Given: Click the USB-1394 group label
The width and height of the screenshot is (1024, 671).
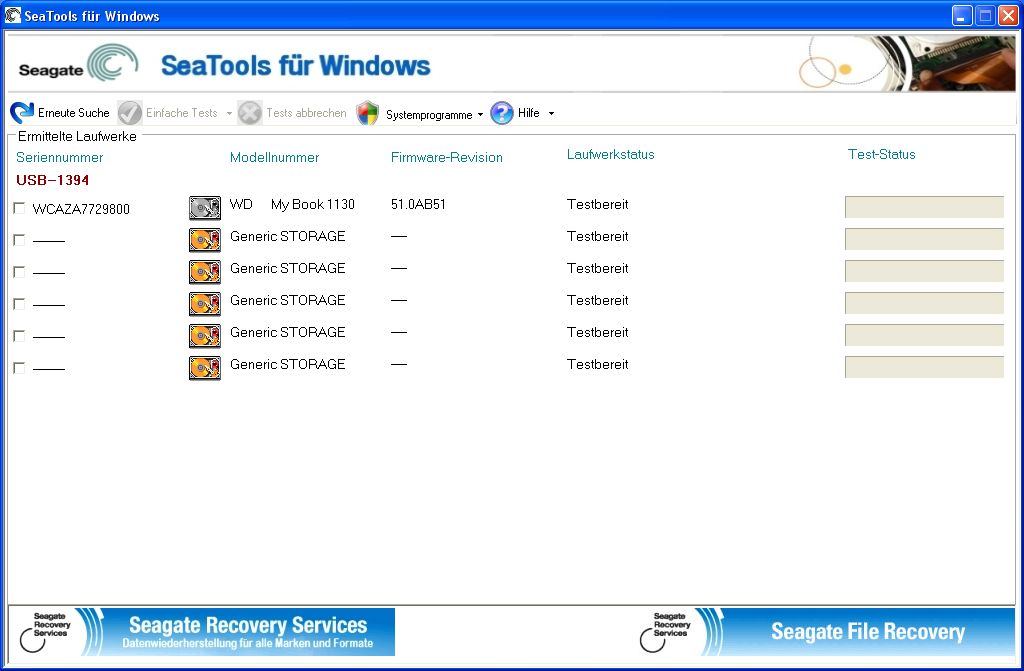Looking at the screenshot, I should [x=52, y=180].
